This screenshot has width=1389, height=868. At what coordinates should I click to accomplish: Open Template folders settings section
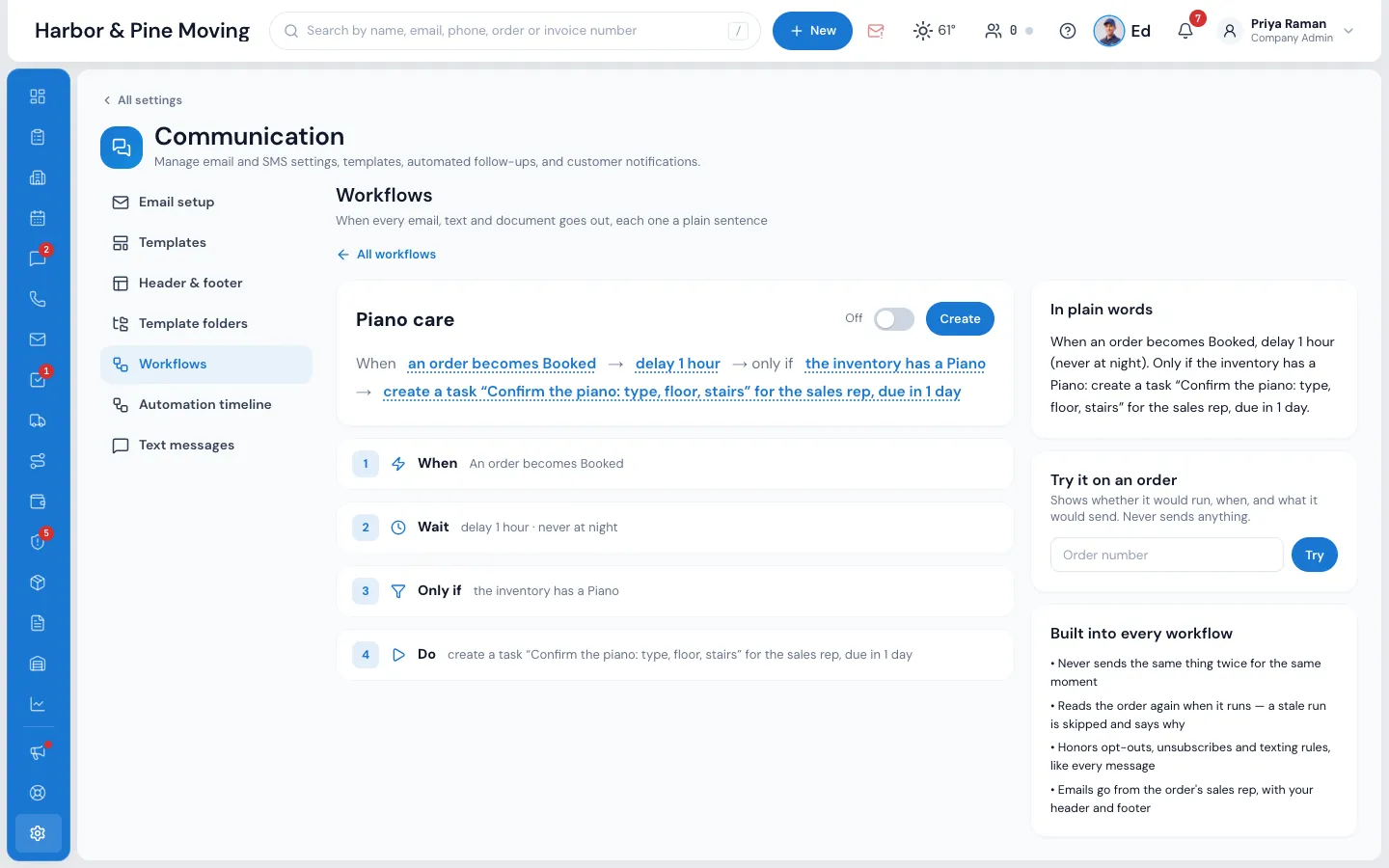206,324
